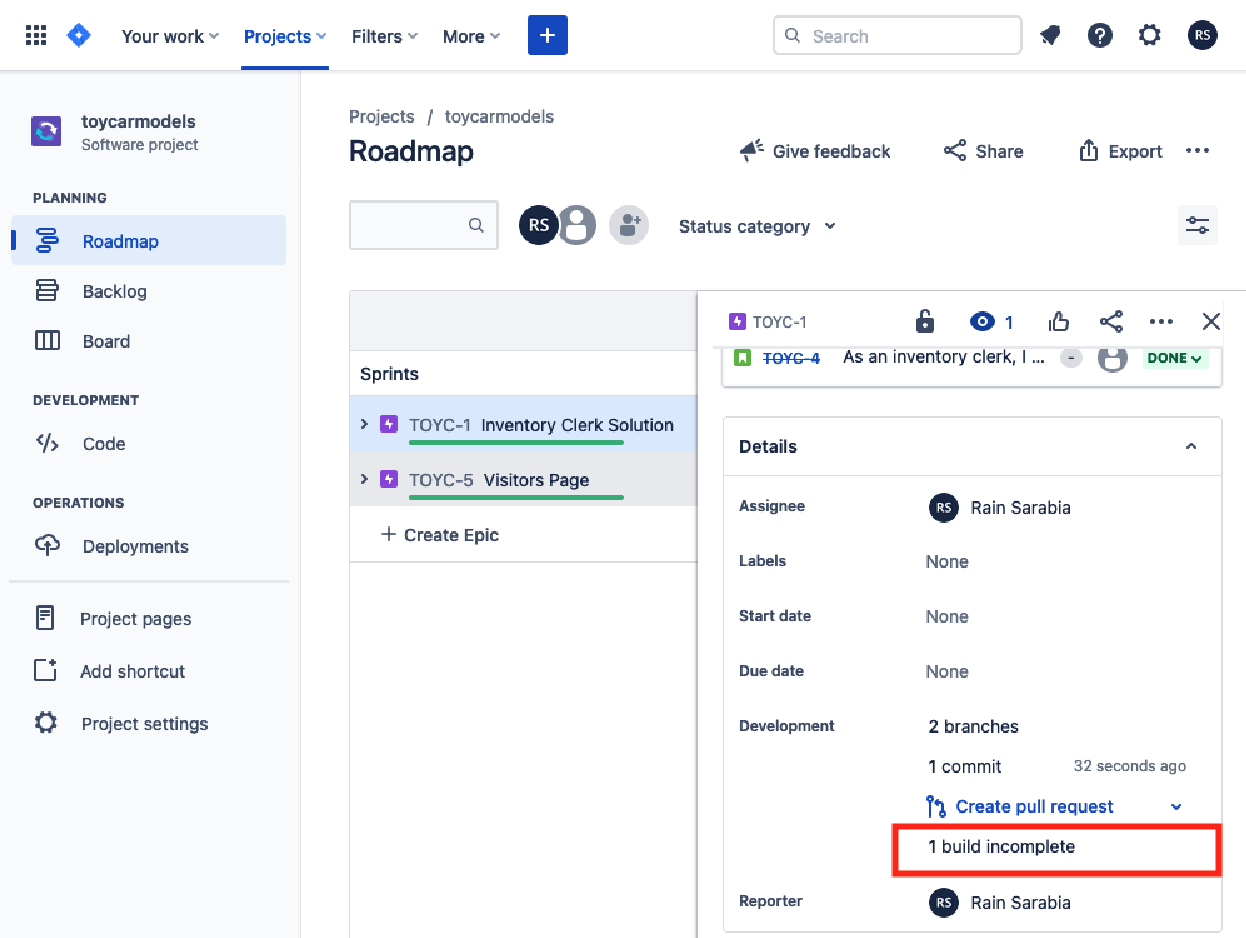1246x938 pixels.
Task: Click Create Epic
Action: coord(440,535)
